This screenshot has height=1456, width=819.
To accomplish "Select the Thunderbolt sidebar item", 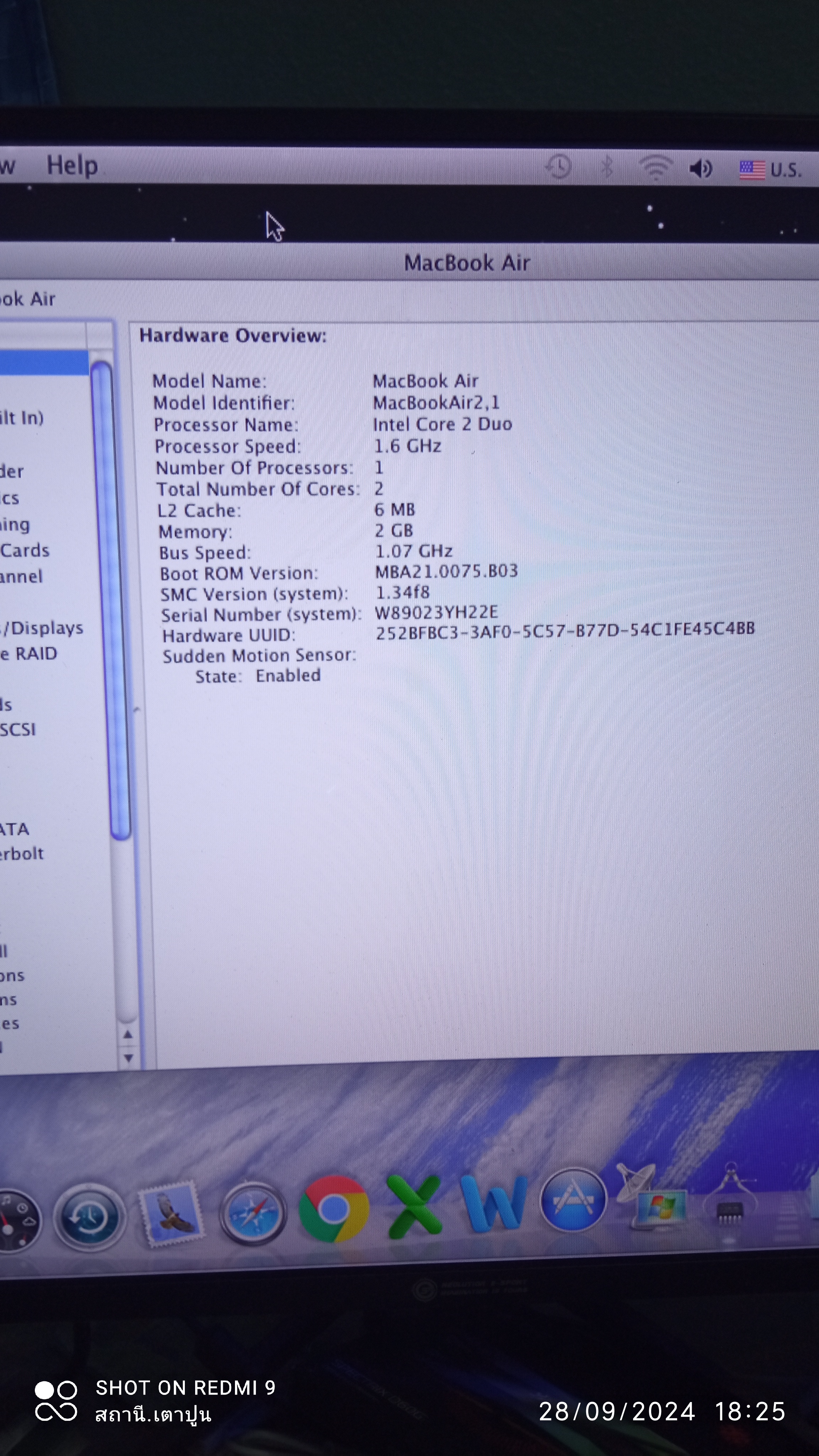I will (21, 853).
